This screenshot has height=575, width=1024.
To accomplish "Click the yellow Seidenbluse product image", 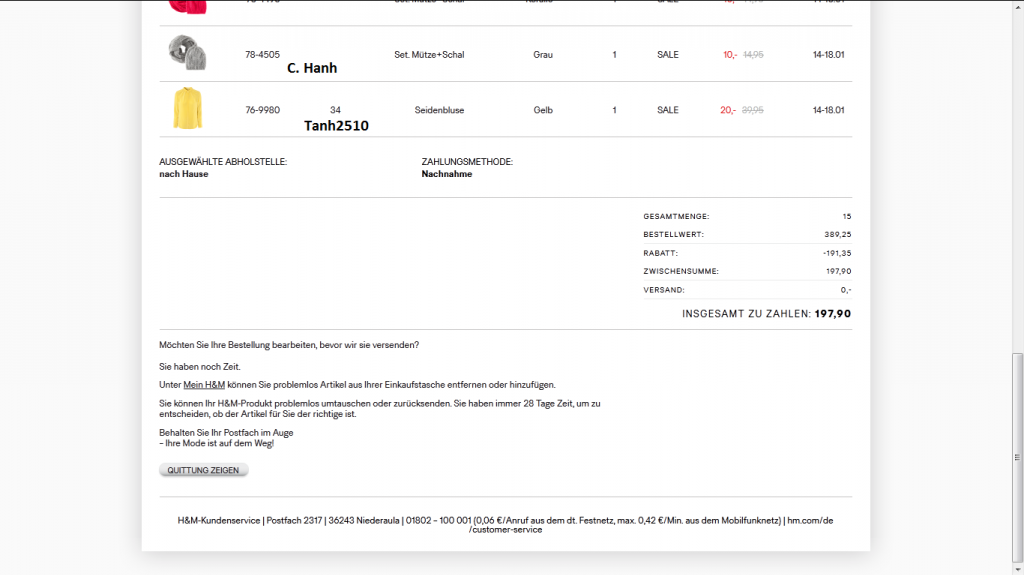I will pos(186,108).
